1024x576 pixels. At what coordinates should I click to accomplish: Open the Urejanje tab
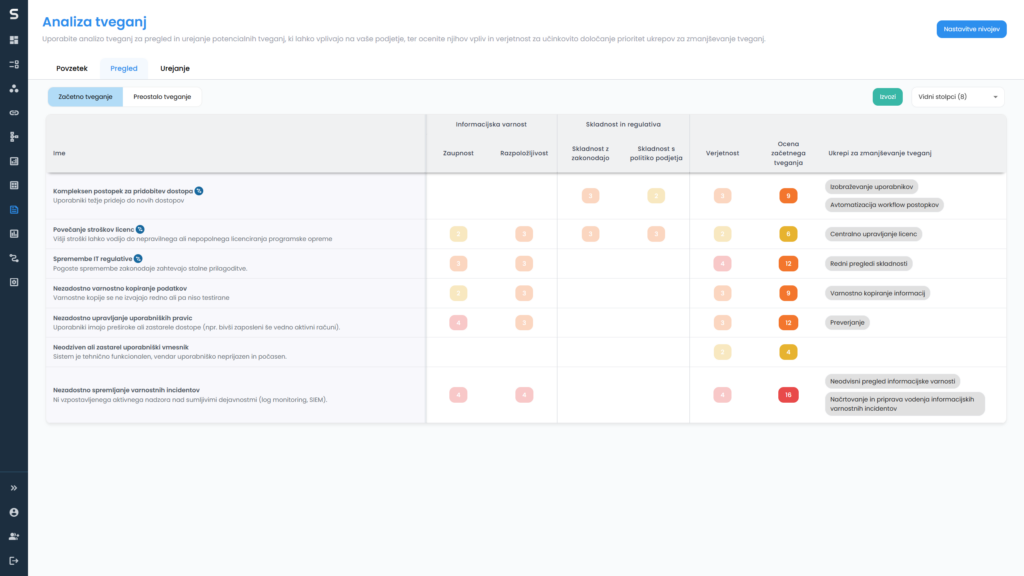(175, 68)
